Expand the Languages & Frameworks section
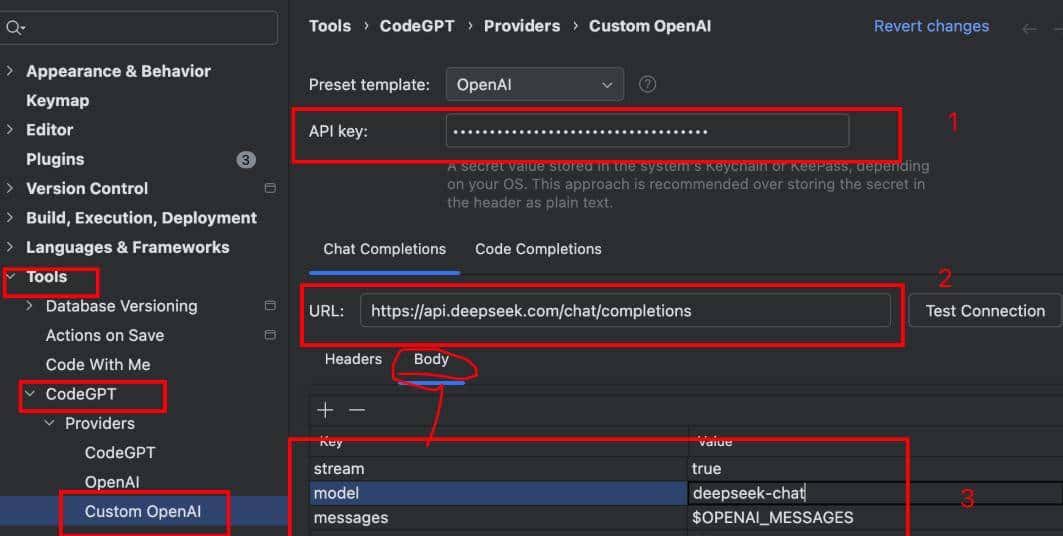1063x536 pixels. 10,247
